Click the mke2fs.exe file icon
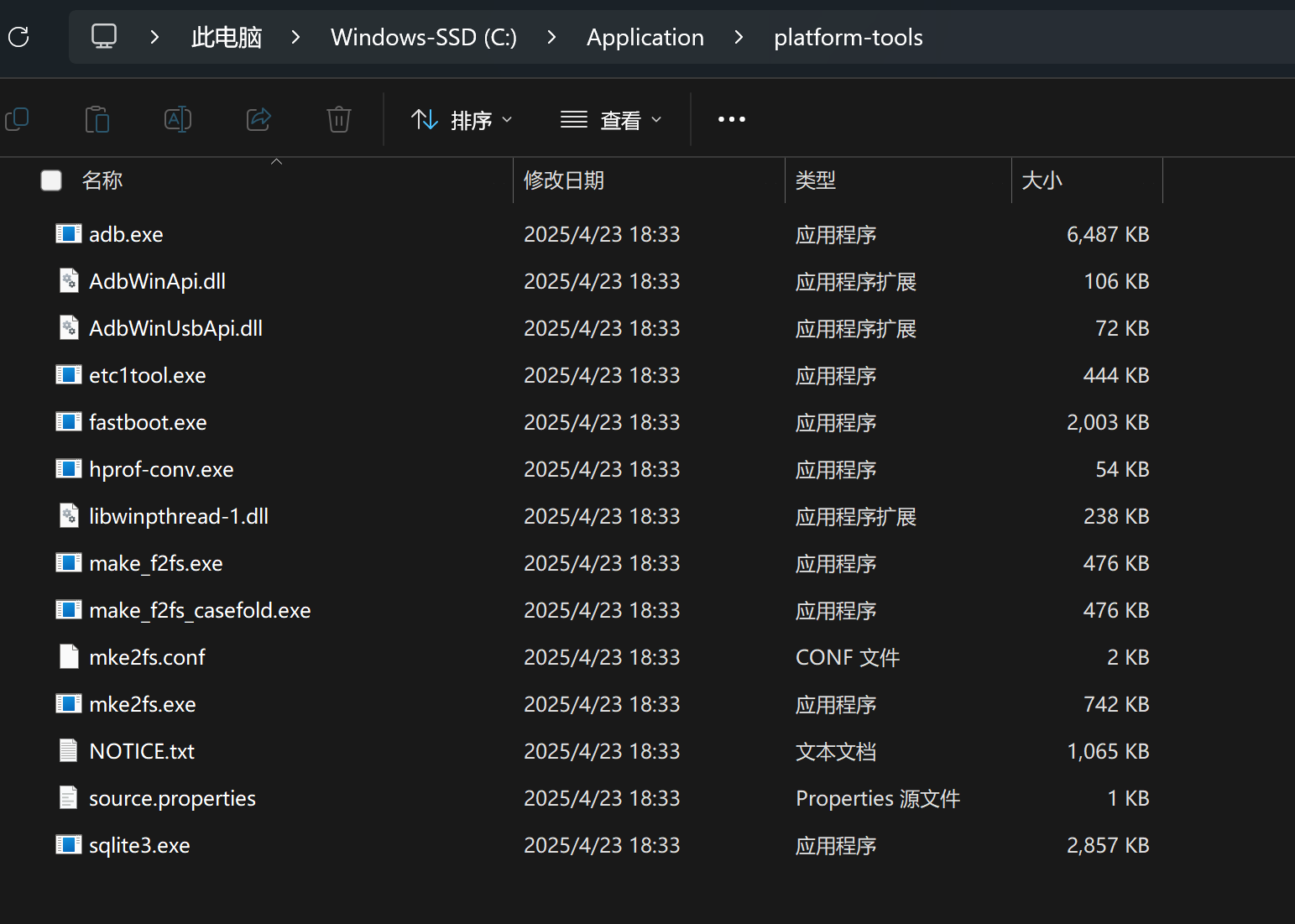Image resolution: width=1295 pixels, height=924 pixels. point(69,703)
